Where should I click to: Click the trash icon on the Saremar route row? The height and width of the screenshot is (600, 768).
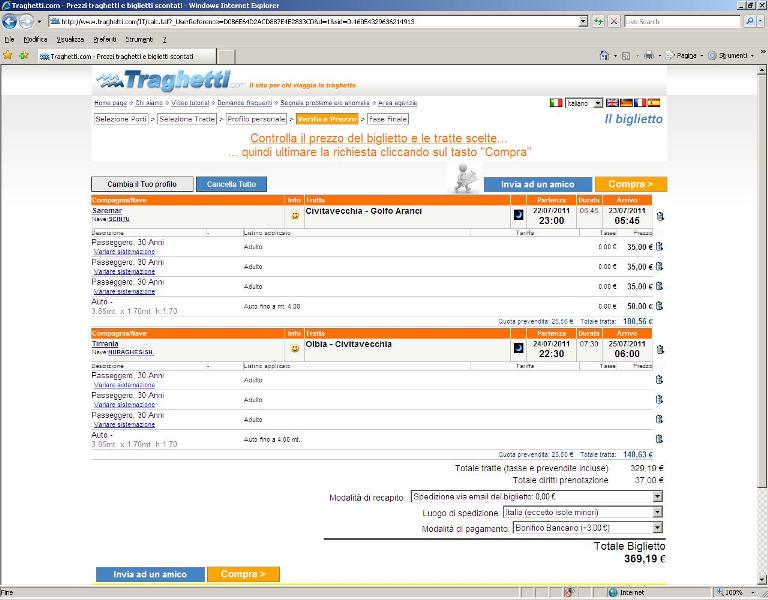click(660, 216)
